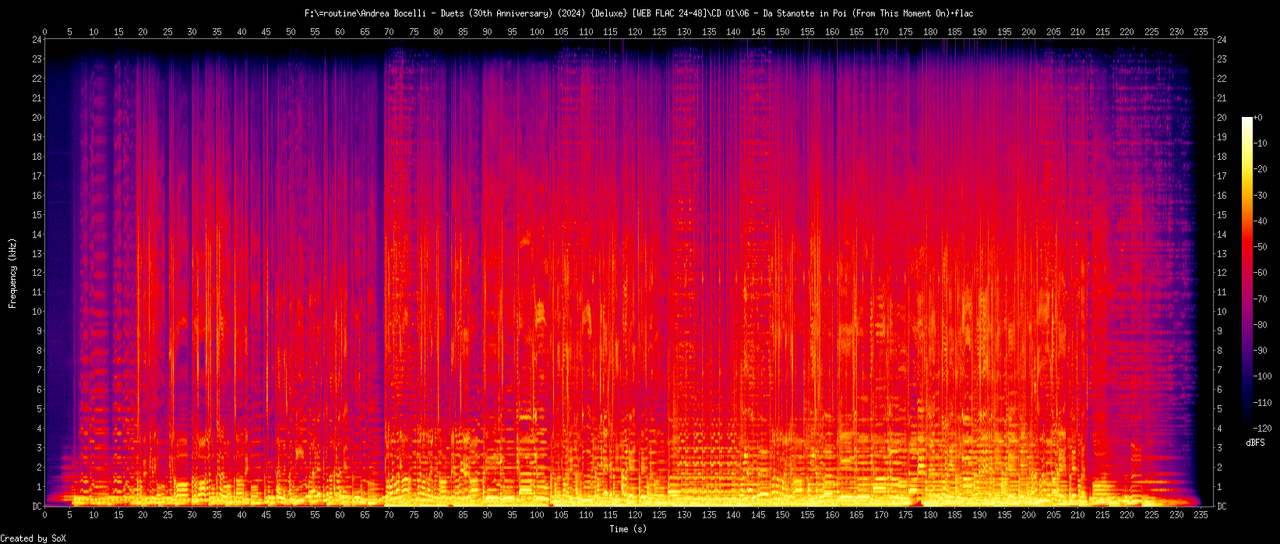Click the "dBFS" label under the color scale
Image resolution: width=1280 pixels, height=544 pixels.
(1257, 441)
